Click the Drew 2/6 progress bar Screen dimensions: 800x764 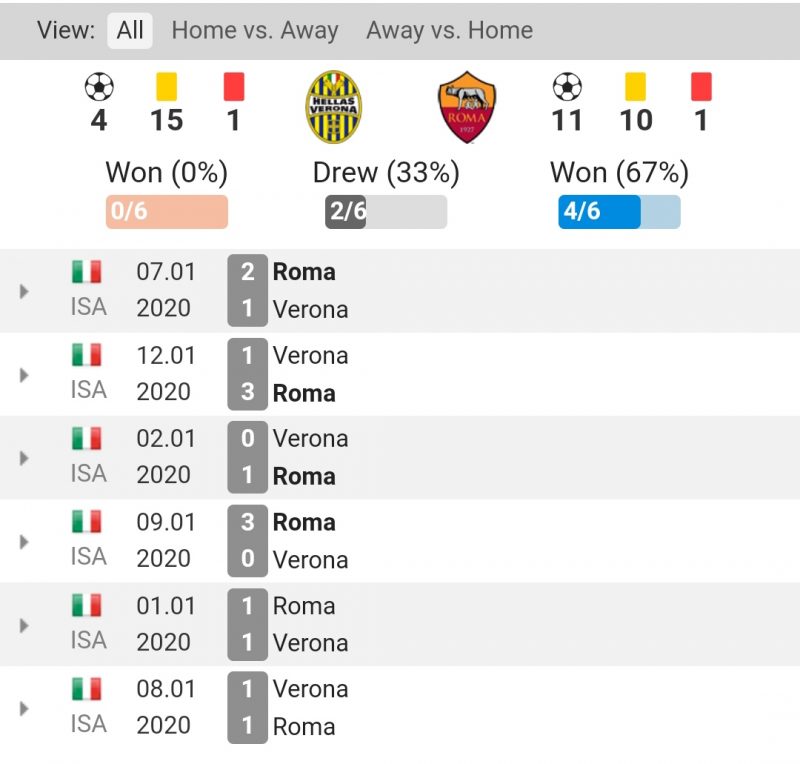tap(386, 212)
